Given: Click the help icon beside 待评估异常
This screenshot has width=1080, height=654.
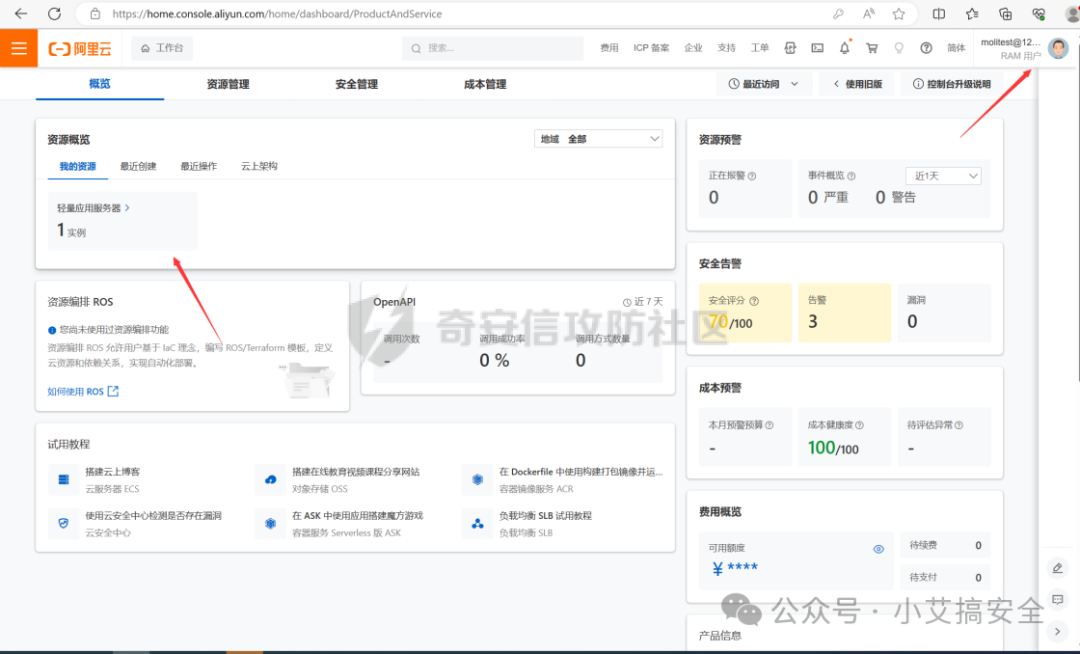Looking at the screenshot, I should click(959, 425).
